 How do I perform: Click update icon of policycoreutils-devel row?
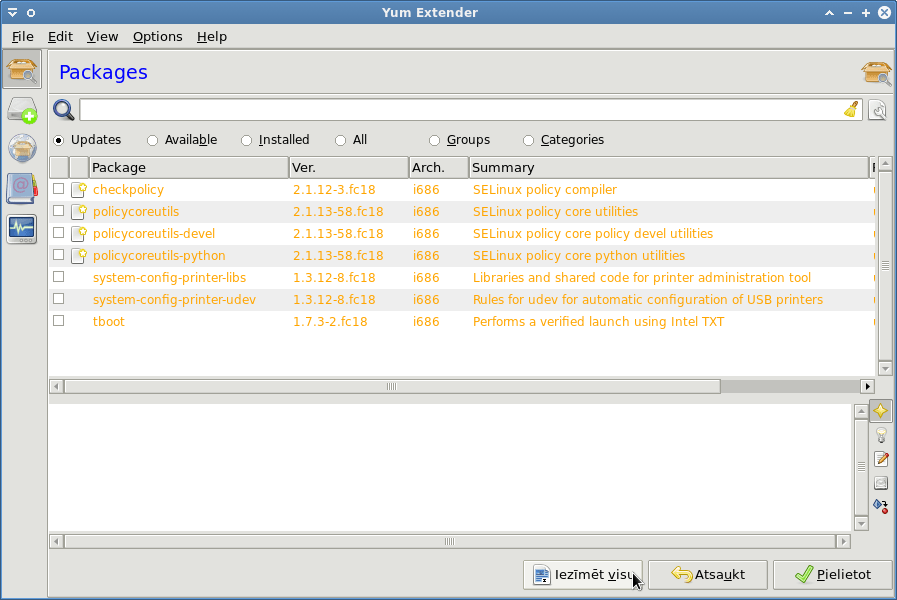(x=78, y=233)
